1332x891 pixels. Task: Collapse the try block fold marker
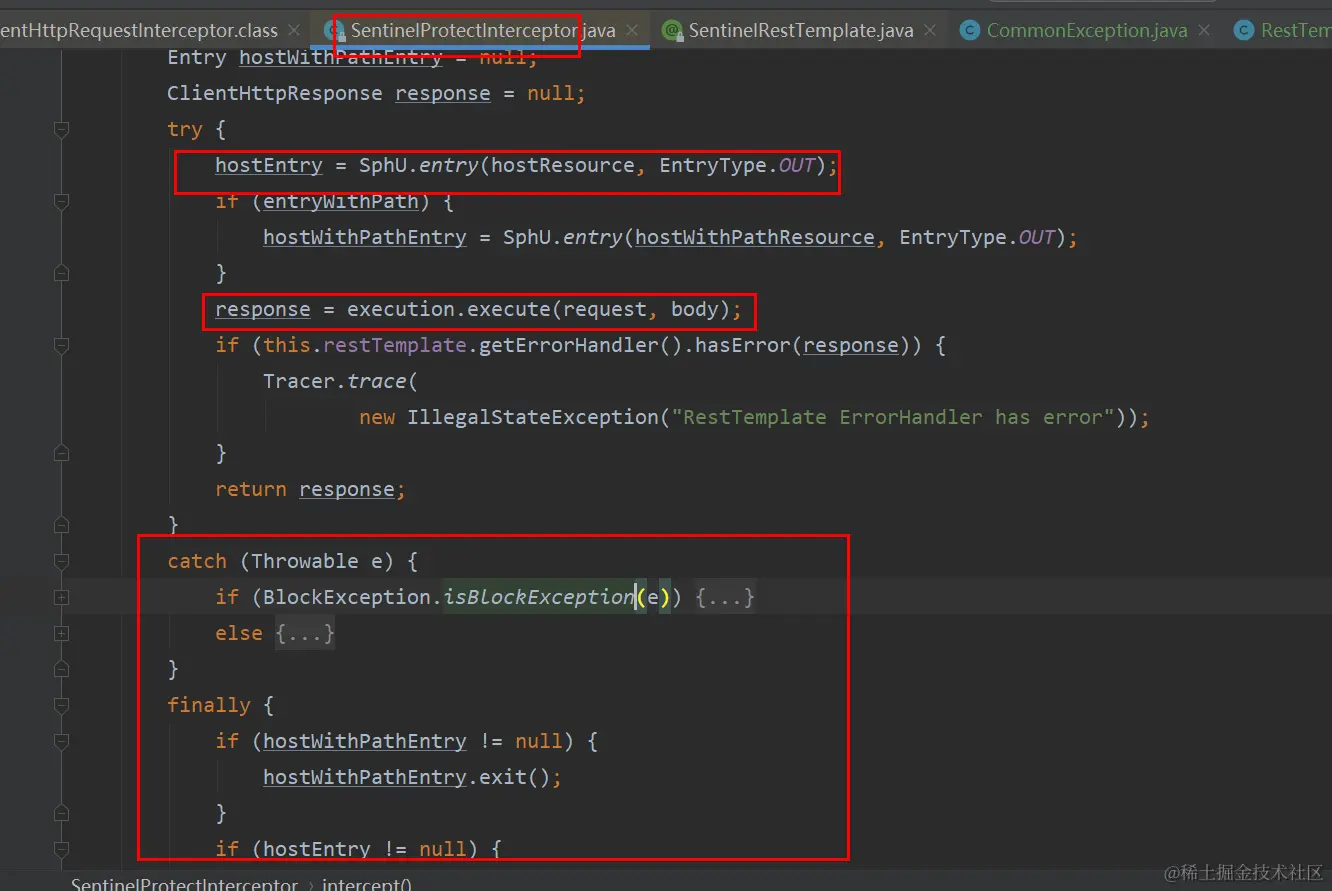tap(61, 129)
